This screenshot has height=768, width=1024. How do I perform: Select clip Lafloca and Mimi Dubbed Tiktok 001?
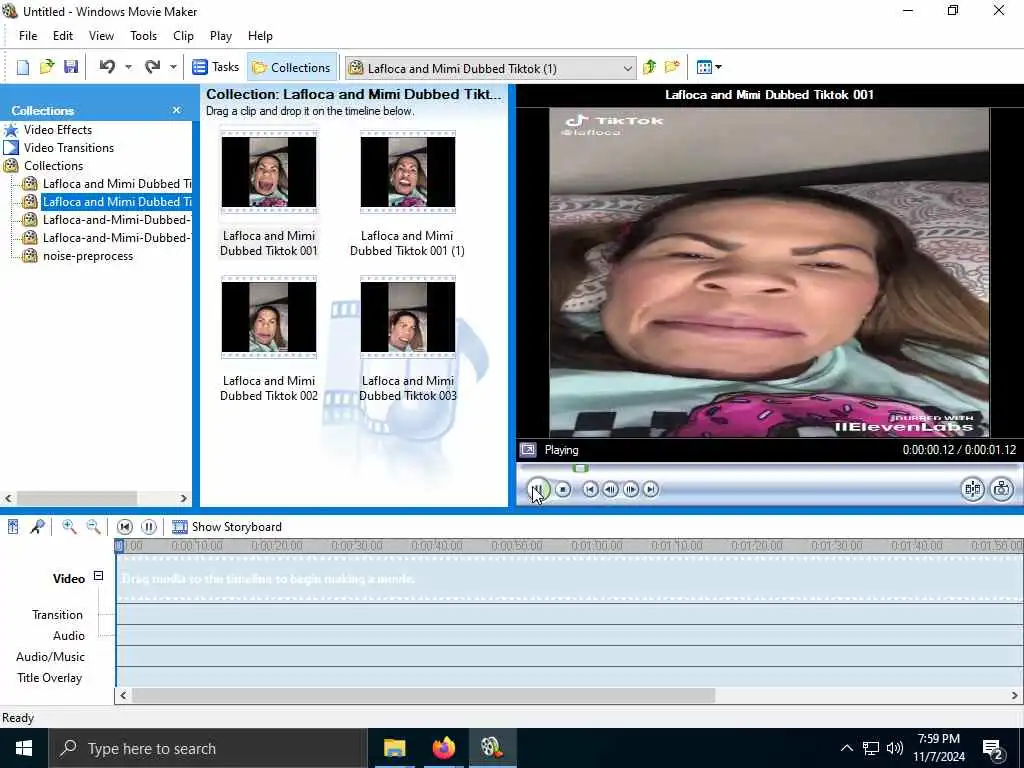point(268,195)
